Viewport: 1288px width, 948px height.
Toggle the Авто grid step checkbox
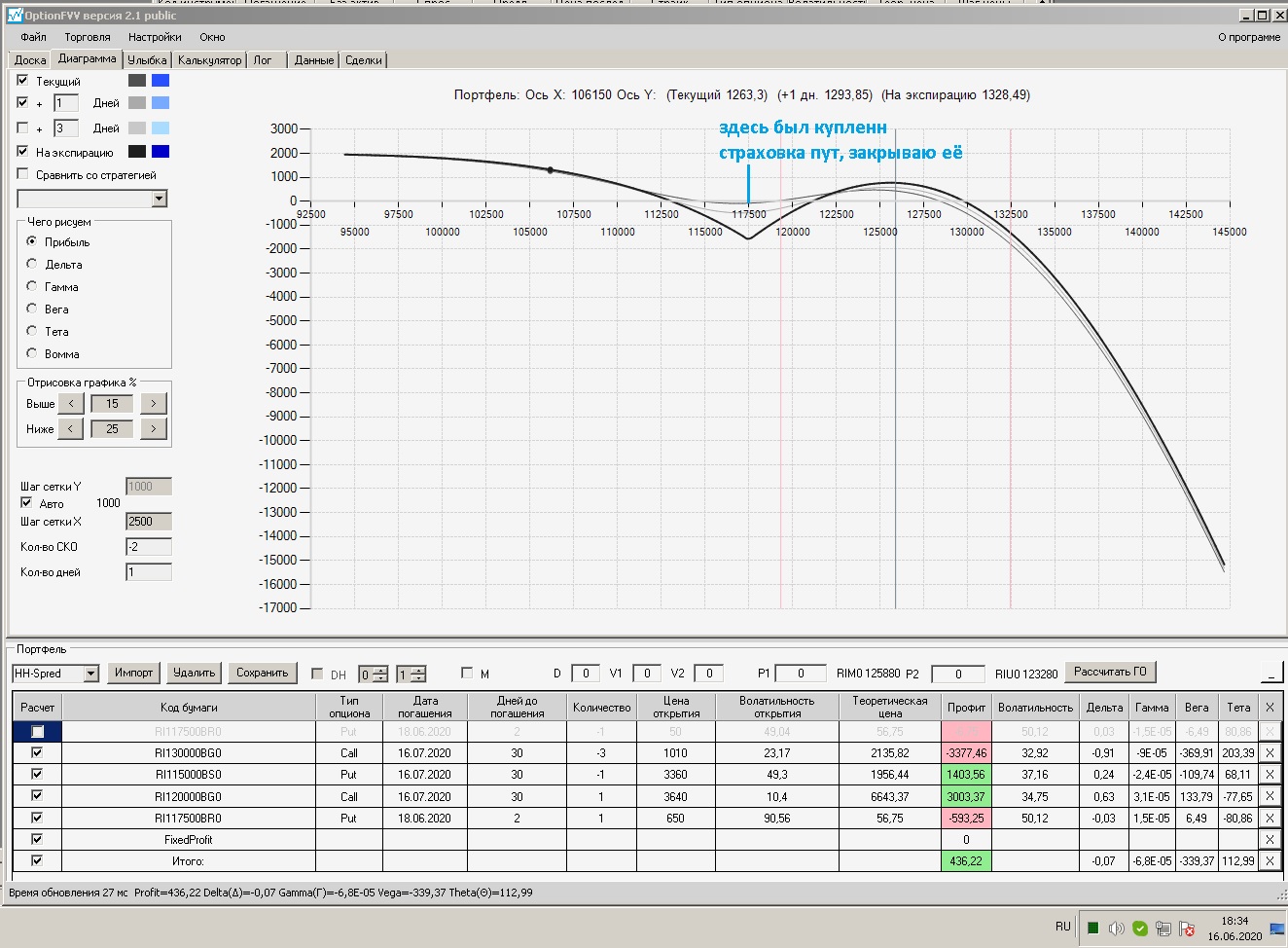click(26, 503)
